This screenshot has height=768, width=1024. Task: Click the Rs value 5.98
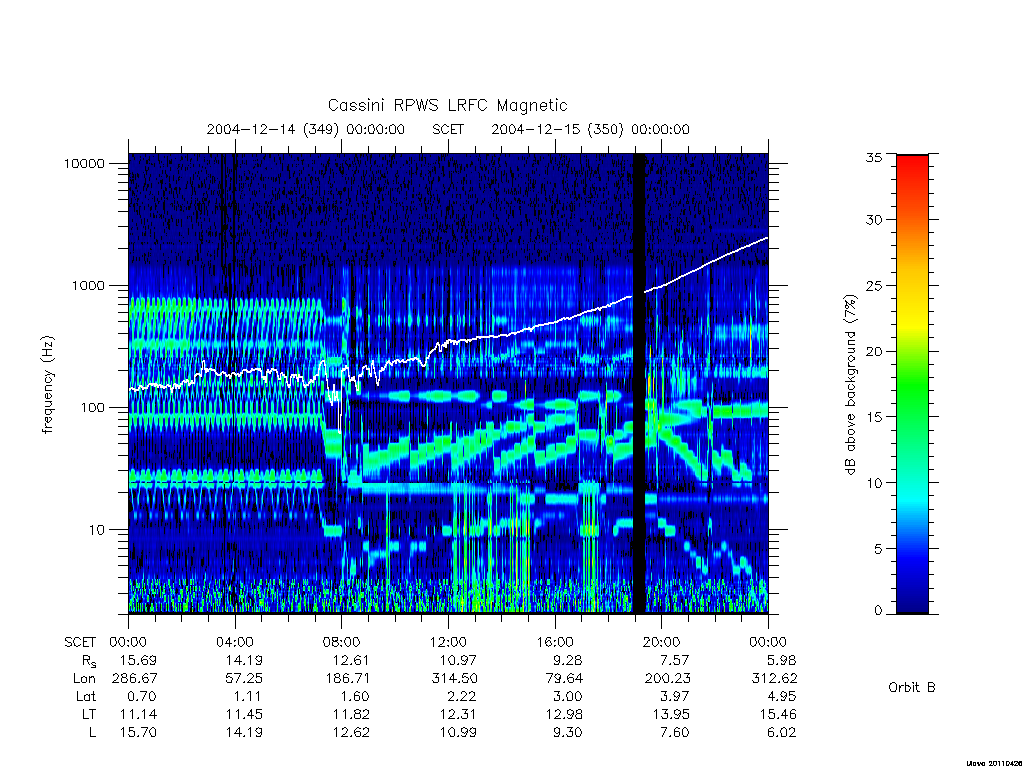pos(781,660)
